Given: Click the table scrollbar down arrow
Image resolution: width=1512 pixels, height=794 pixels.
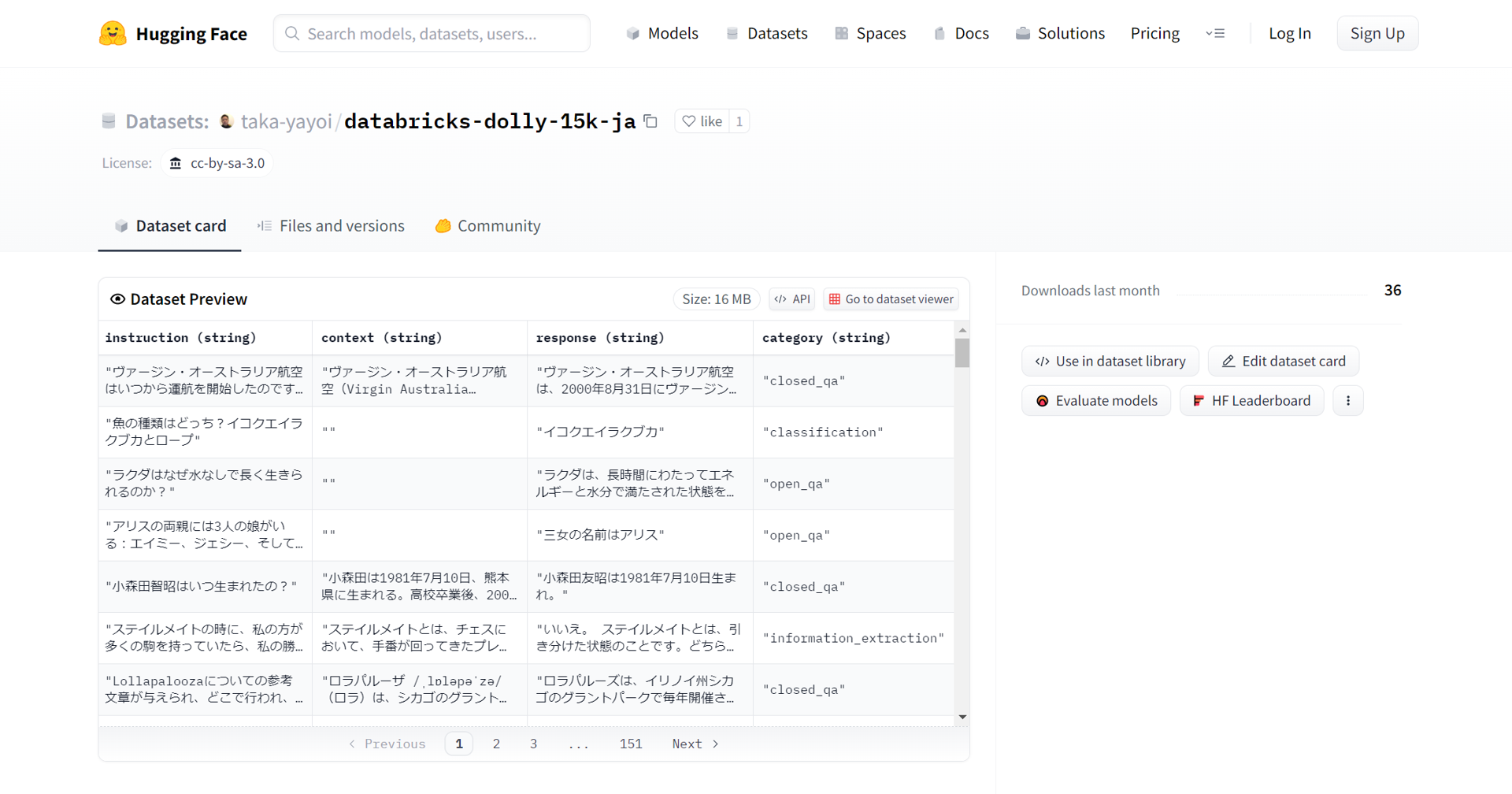Looking at the screenshot, I should [x=962, y=718].
